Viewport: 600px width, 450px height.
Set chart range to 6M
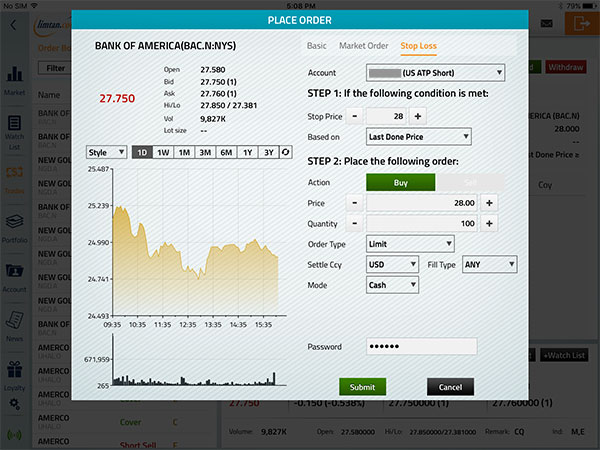pyautogui.click(x=226, y=152)
